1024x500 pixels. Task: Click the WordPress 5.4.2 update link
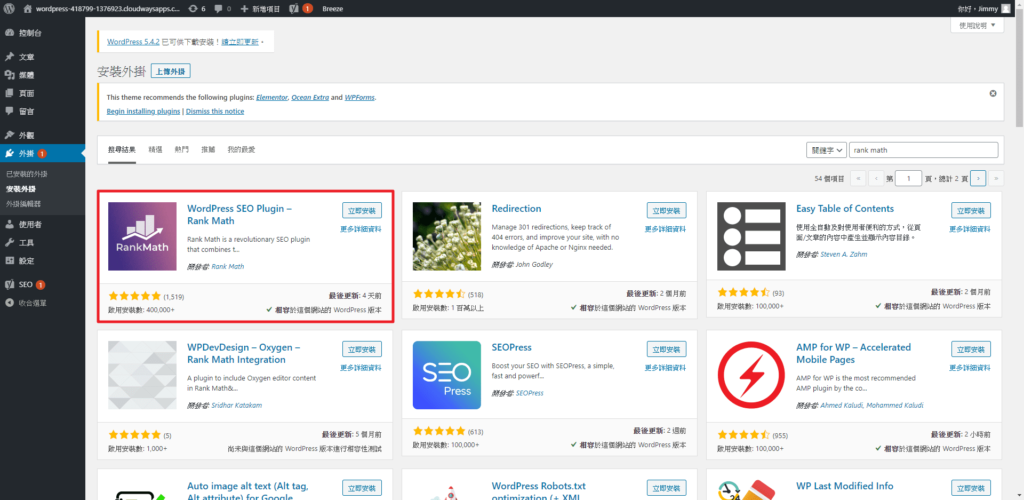pos(134,42)
